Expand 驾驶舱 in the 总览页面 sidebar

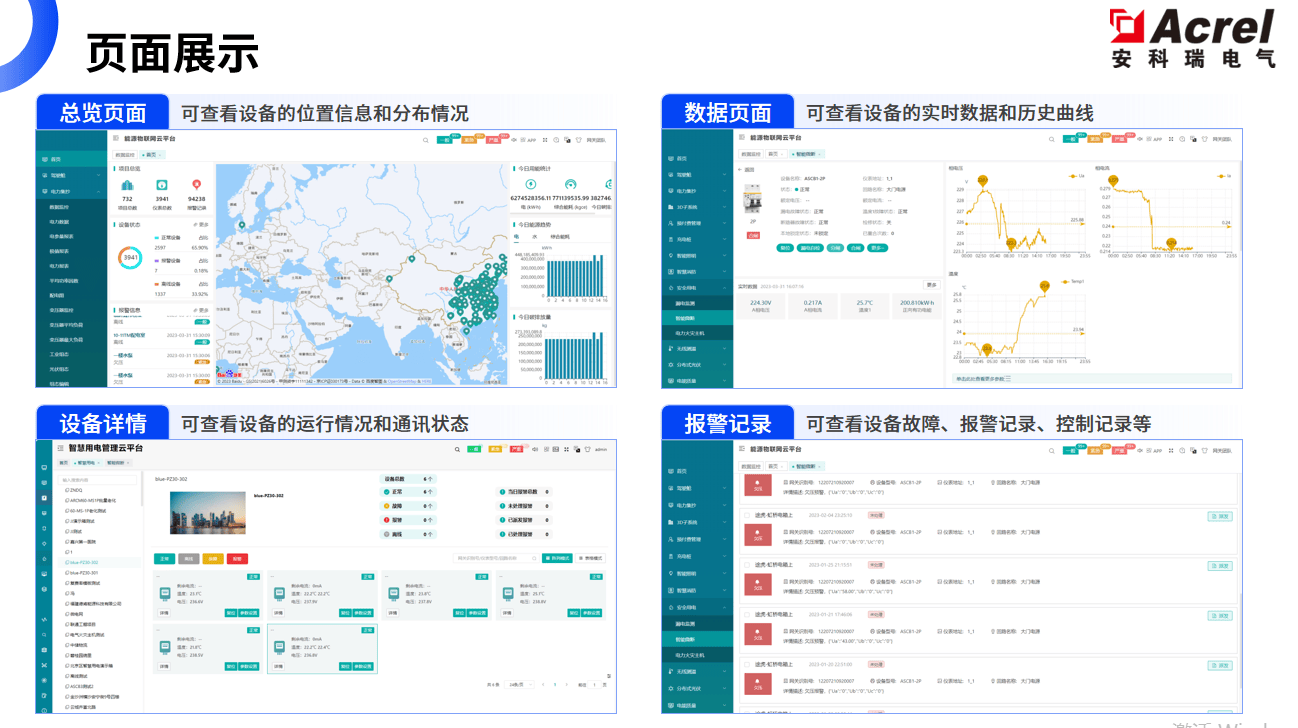tap(71, 175)
